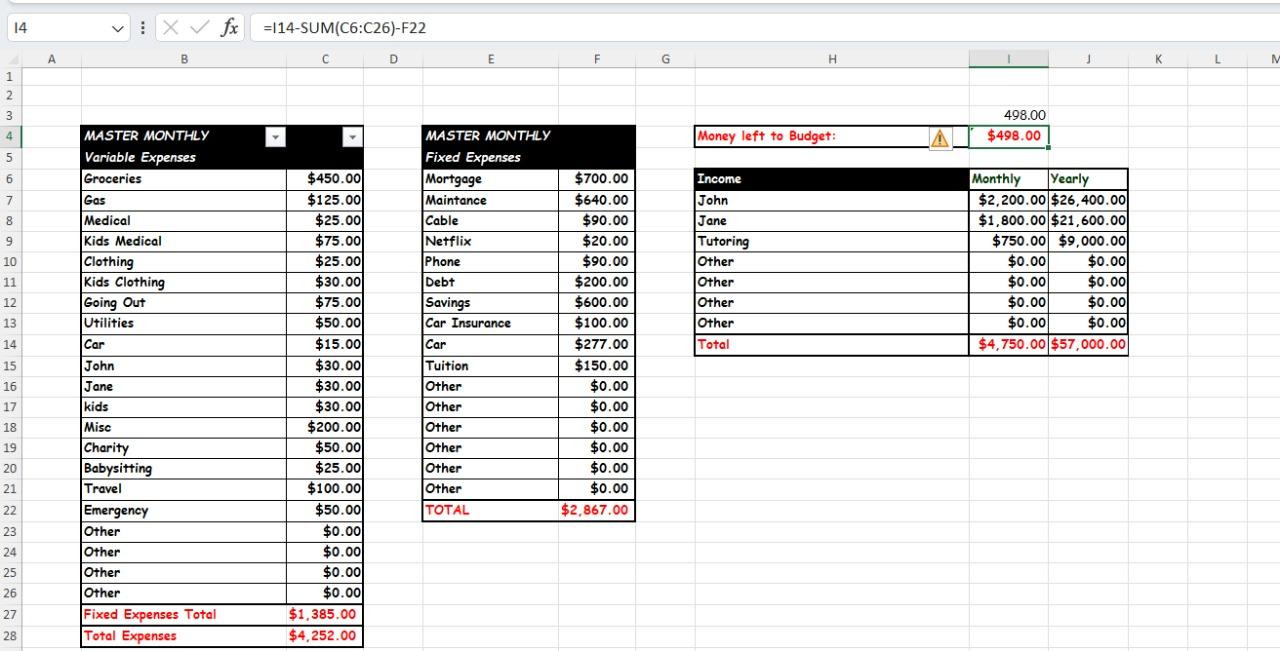Select the Charity cell
Viewport: 1280px width, 651px height.
[184, 448]
